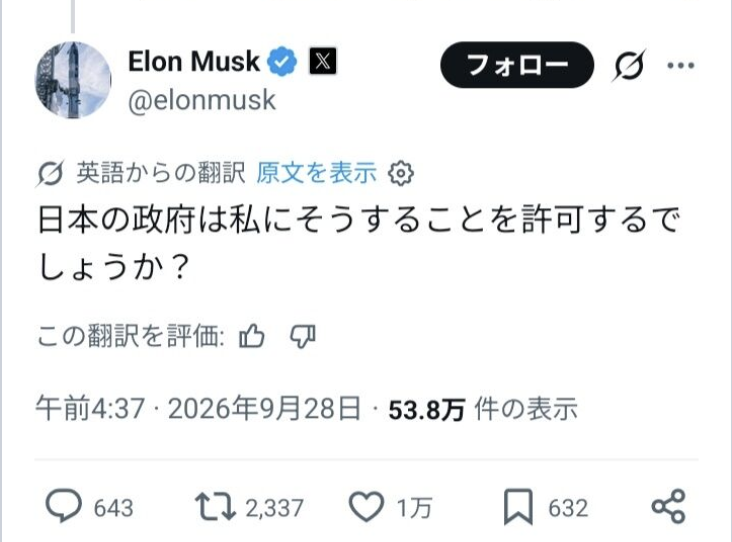Open Grok icon next to follow button
Viewport: 732px width, 542px height.
pos(629,65)
